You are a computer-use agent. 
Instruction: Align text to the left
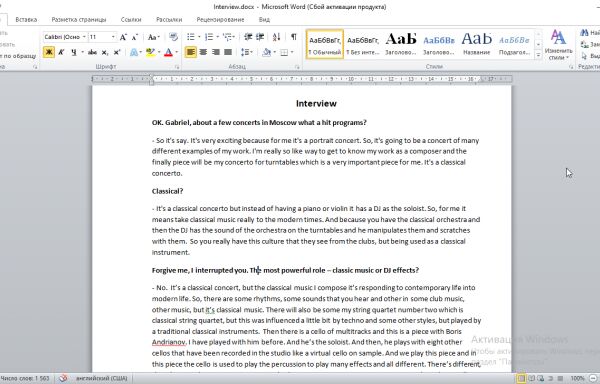pyautogui.click(x=191, y=52)
